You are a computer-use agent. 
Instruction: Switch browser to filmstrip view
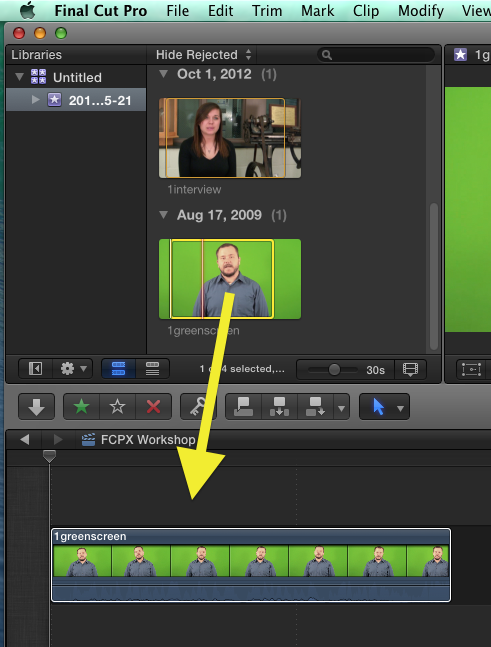tap(118, 368)
